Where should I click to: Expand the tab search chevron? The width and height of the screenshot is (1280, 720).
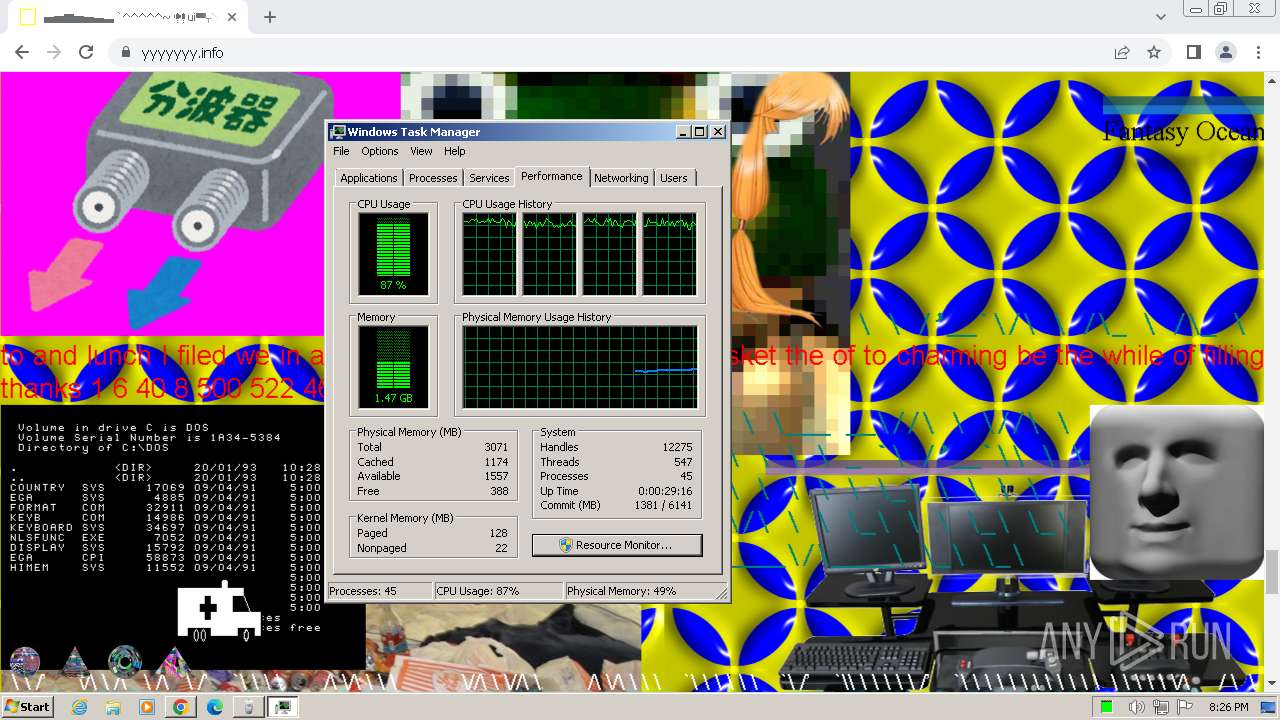point(1161,17)
